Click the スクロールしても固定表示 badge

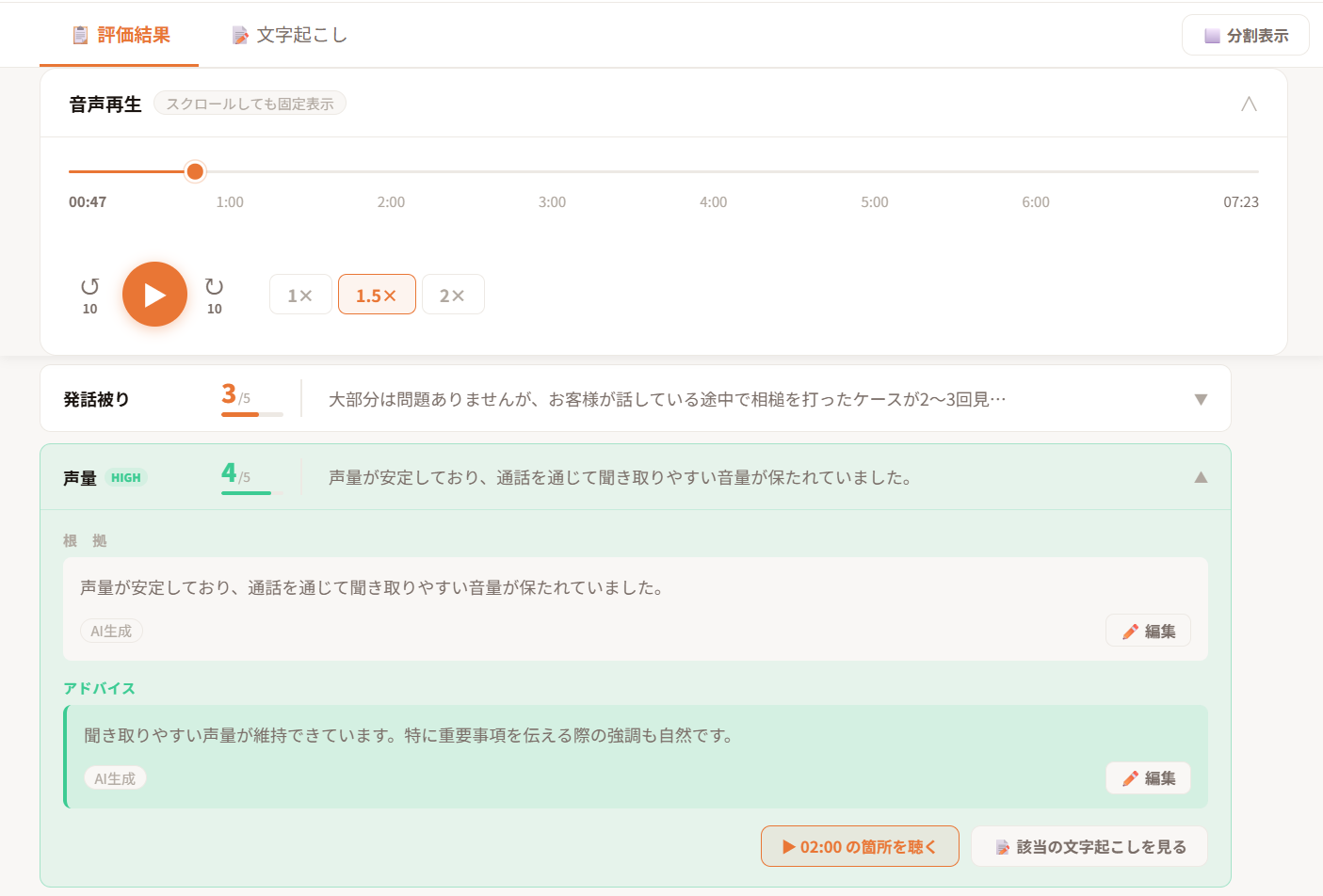coord(250,104)
